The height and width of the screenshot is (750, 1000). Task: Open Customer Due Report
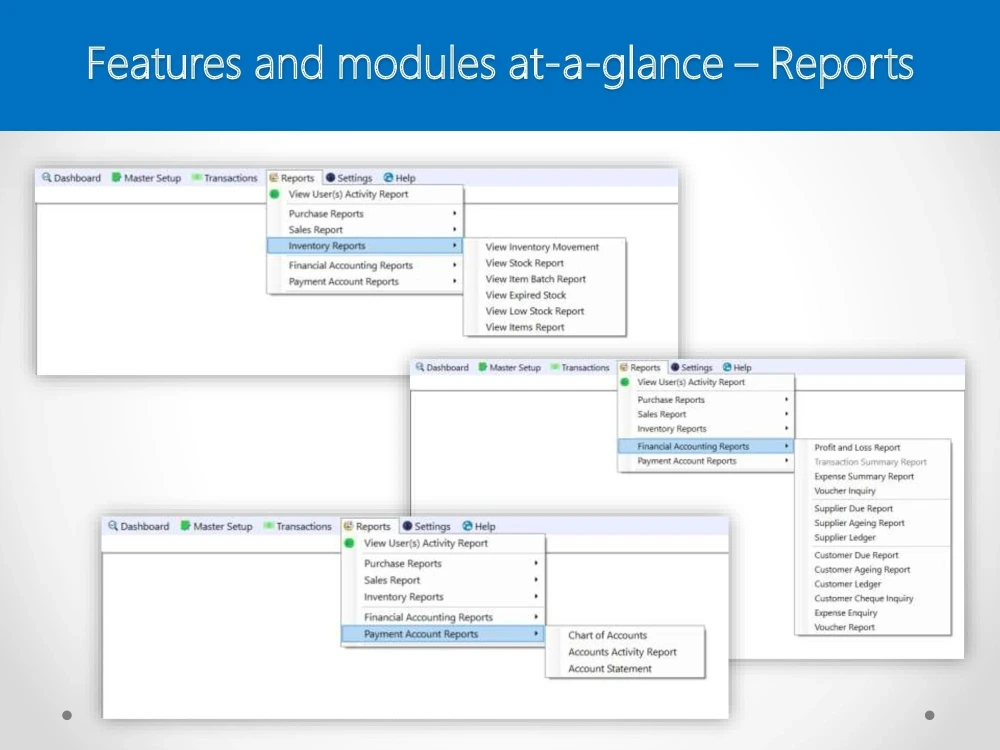pos(856,555)
